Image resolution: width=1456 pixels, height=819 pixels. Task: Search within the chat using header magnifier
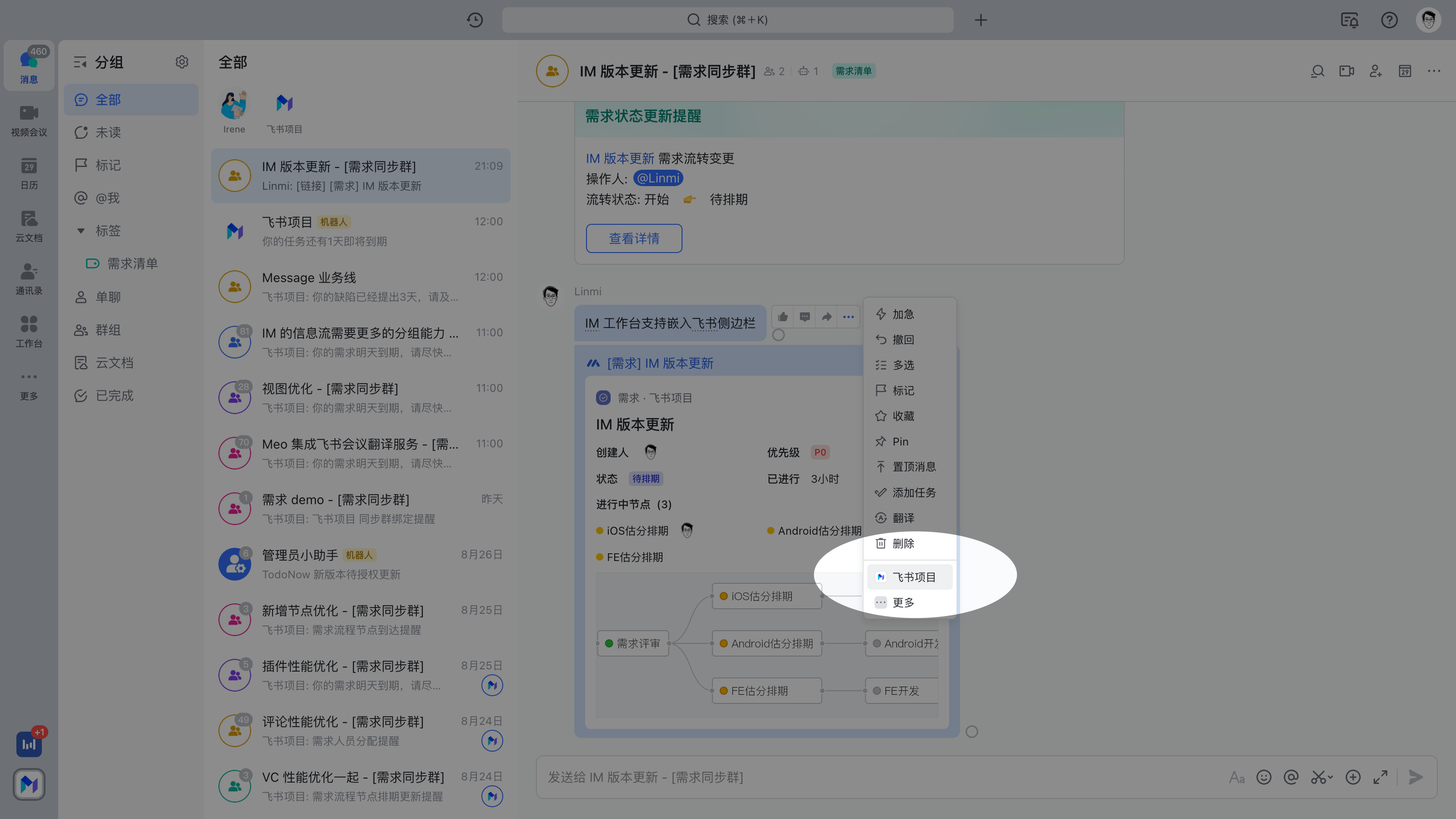click(x=1318, y=71)
